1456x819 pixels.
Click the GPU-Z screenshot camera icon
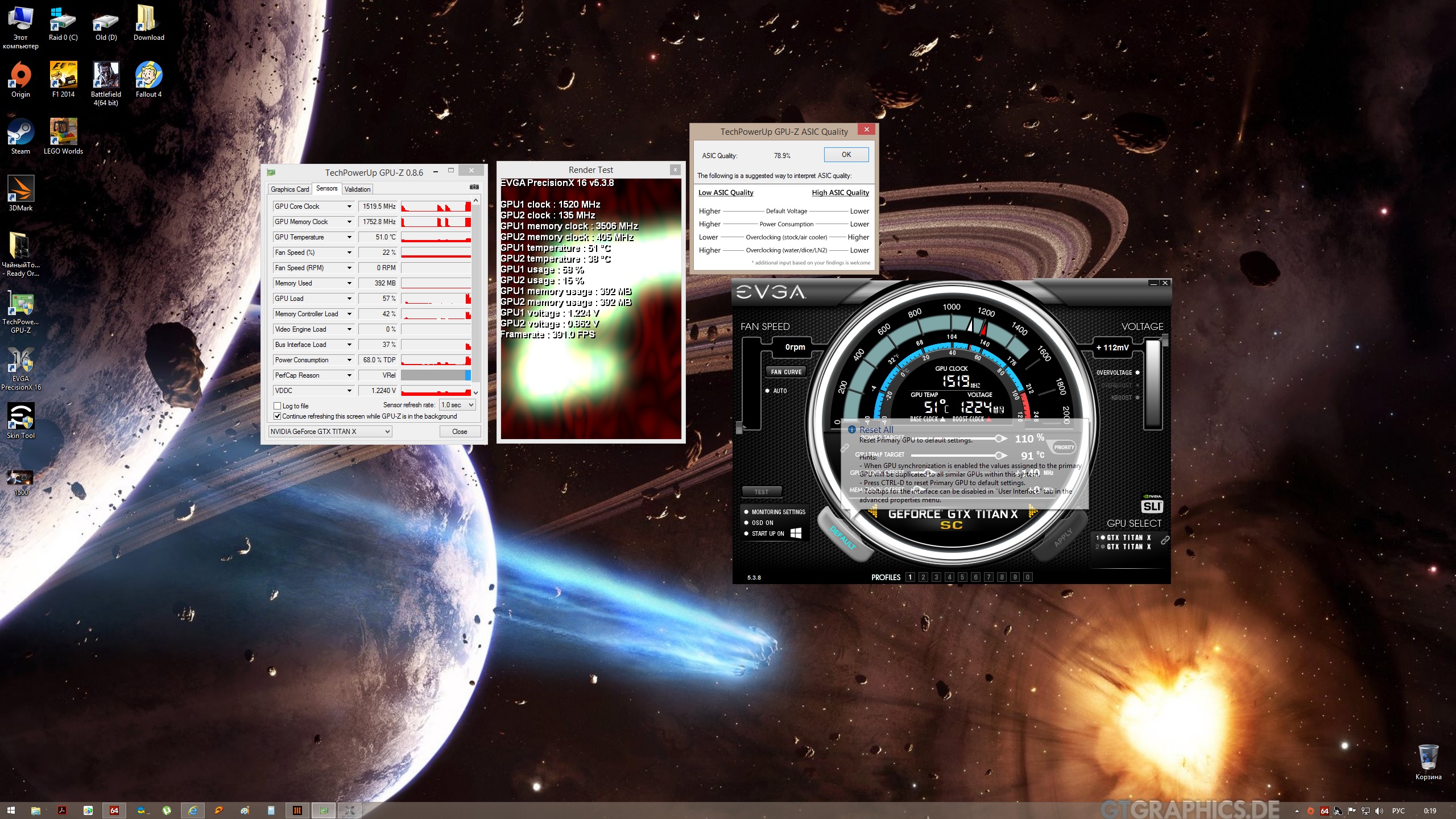(474, 187)
